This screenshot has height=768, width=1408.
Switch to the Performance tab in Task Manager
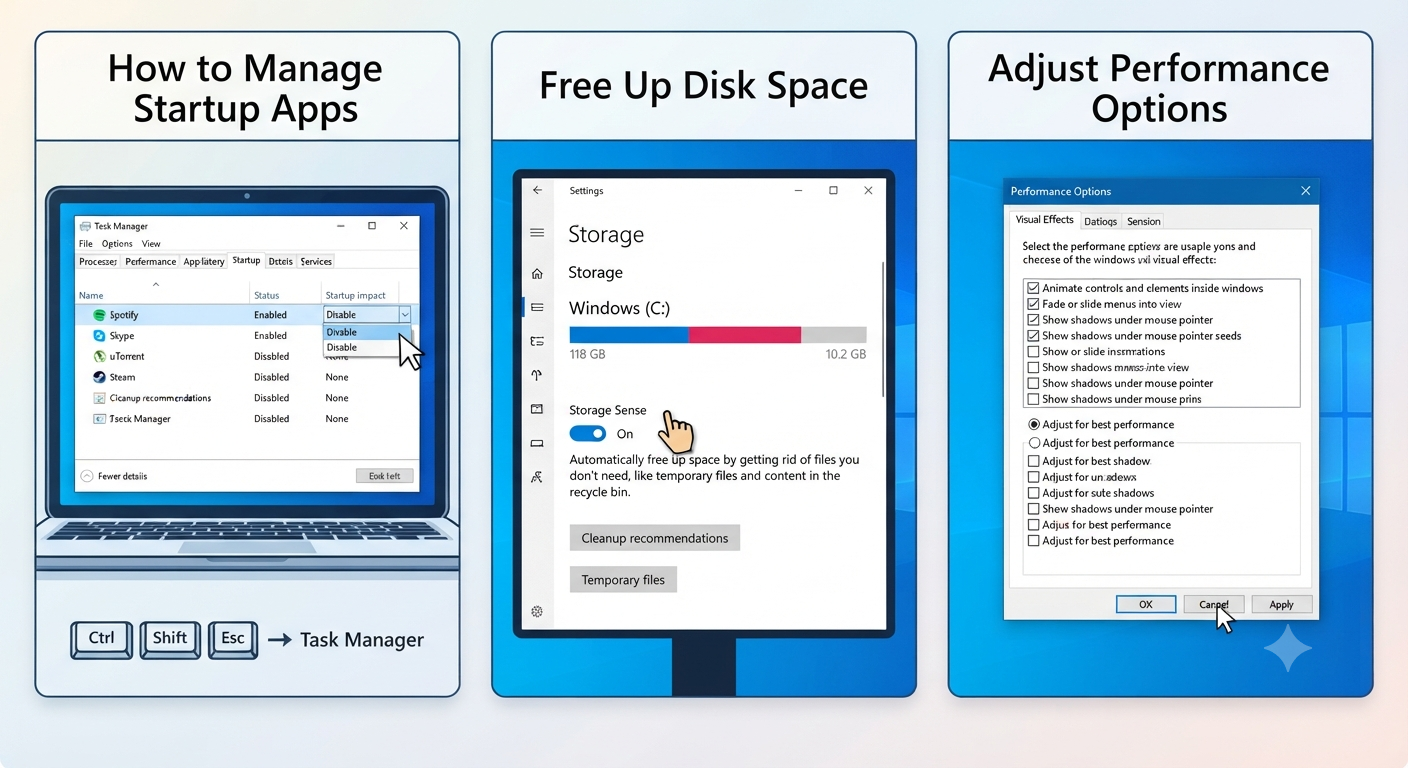tap(151, 262)
